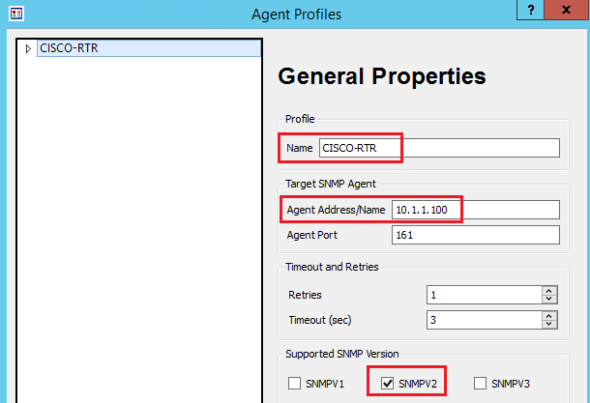Screen dimensions: 590x403
Task: Click inside the Timeout (sec) value box
Action: pyautogui.click(x=485, y=320)
